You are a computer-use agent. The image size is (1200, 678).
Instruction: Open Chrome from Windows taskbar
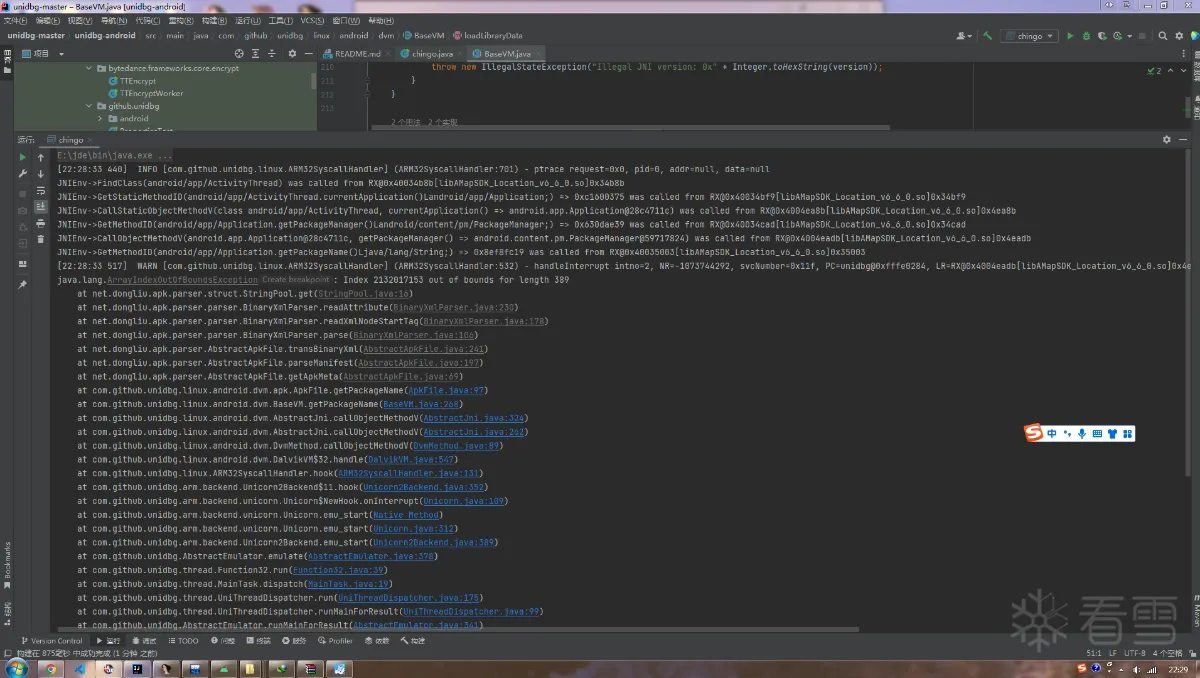coord(51,669)
